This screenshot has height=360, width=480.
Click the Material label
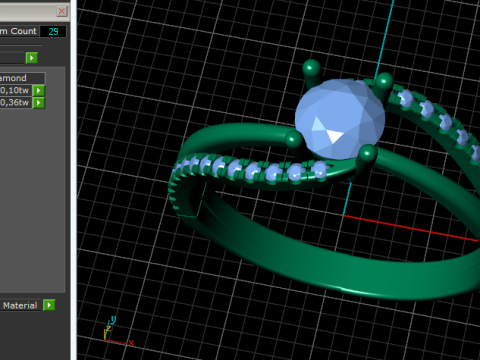click(x=20, y=305)
